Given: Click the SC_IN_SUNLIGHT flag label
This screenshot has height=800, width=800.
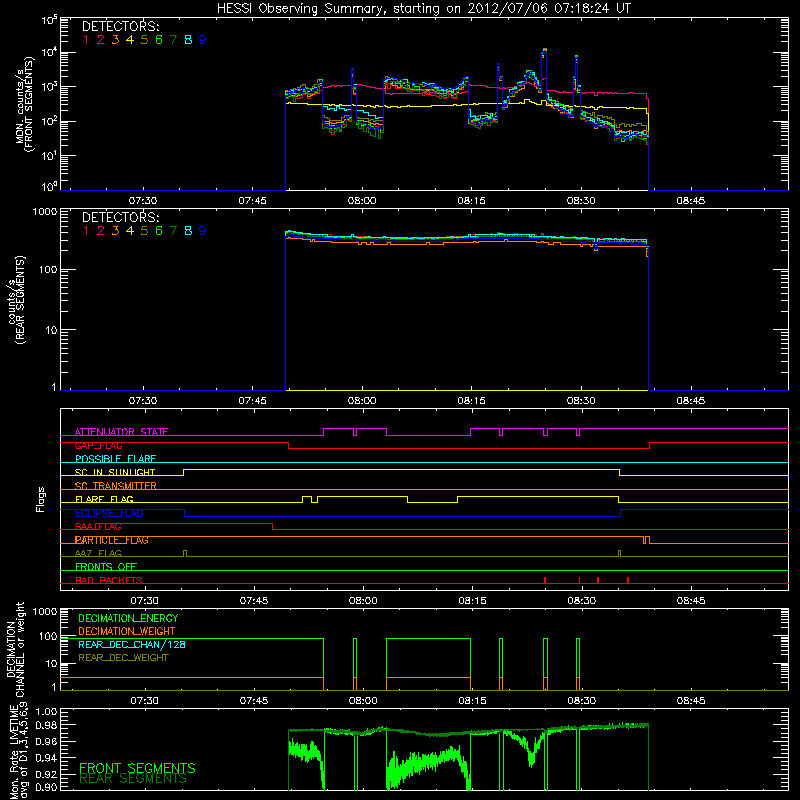Looking at the screenshot, I should click(115, 472).
